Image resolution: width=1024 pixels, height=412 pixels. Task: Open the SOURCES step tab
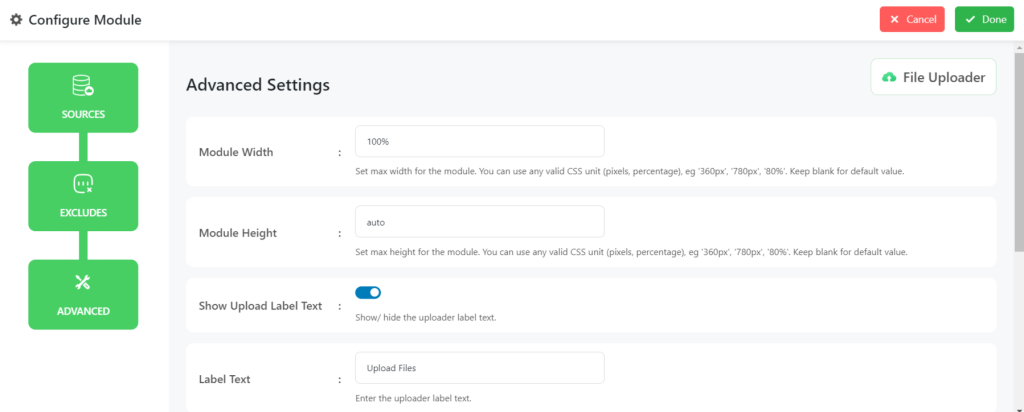[x=83, y=98]
